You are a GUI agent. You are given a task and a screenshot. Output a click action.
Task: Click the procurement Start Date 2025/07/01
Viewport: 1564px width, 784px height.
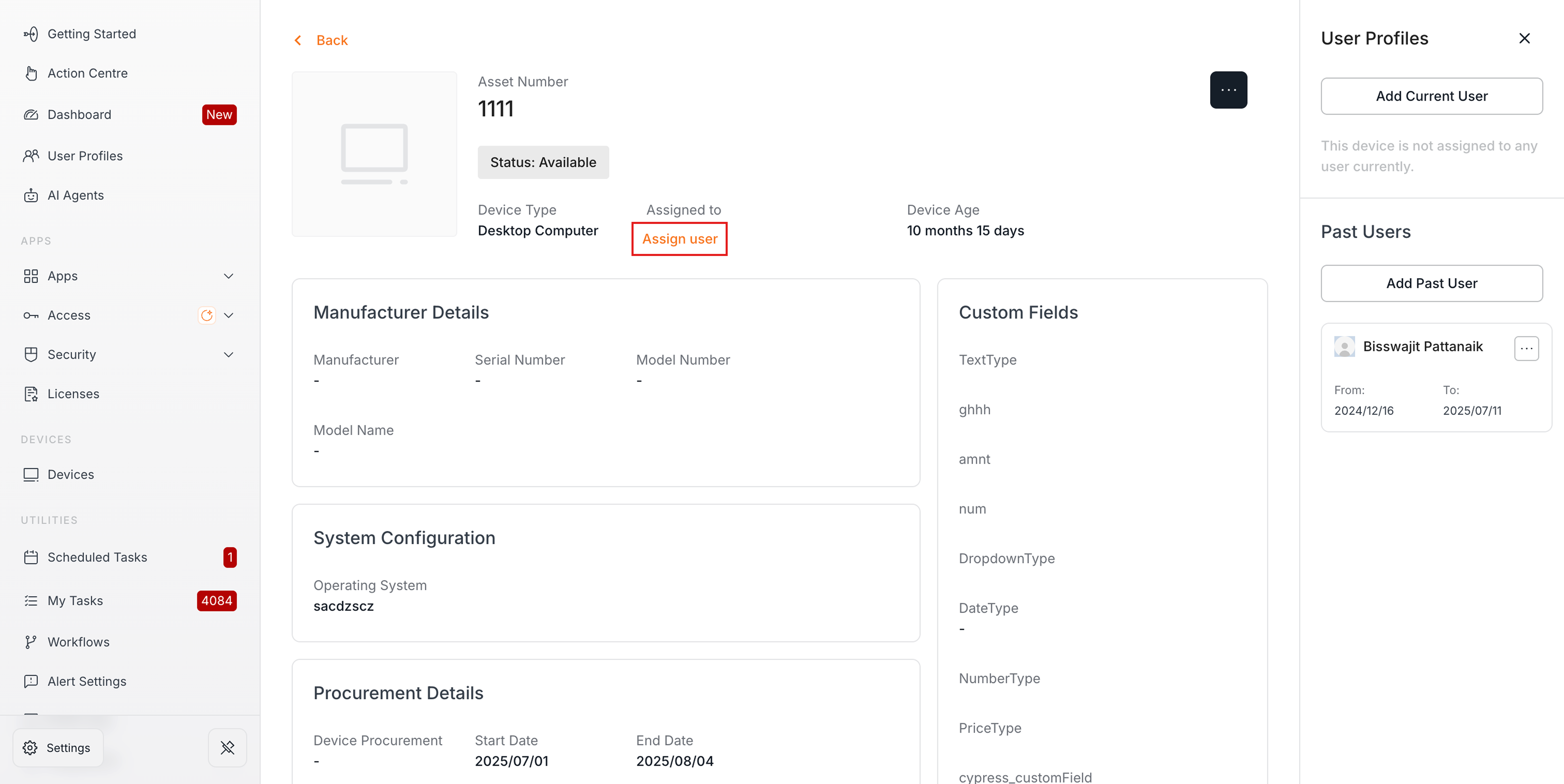click(x=511, y=762)
